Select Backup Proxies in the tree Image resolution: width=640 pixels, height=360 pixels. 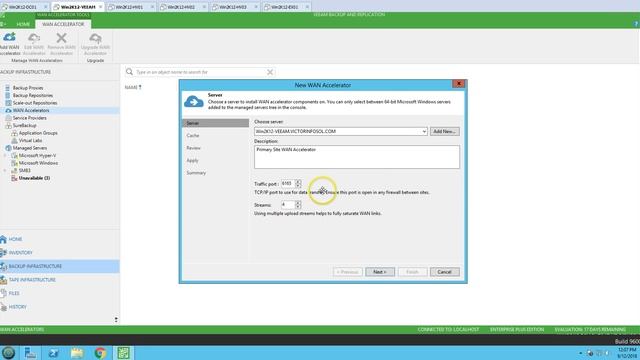click(x=28, y=88)
